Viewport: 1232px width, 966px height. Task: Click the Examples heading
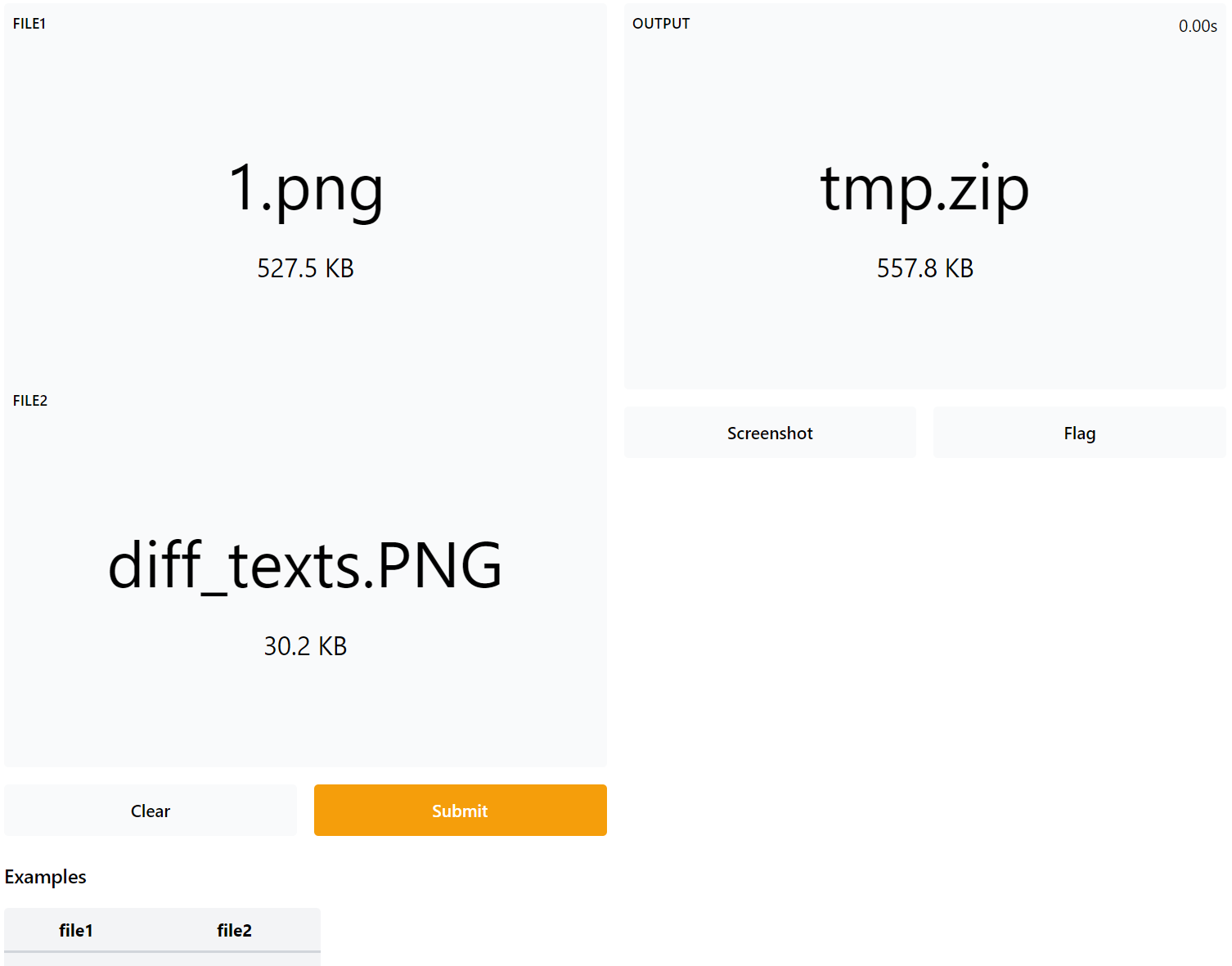(x=46, y=877)
